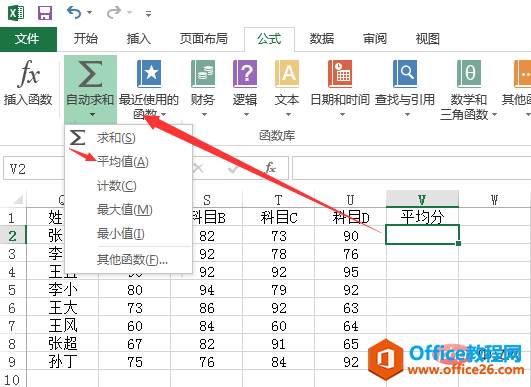Expand the 数学和三角函数 dropdown arrow
This screenshot has width=531, height=387.
pyautogui.click(x=494, y=115)
